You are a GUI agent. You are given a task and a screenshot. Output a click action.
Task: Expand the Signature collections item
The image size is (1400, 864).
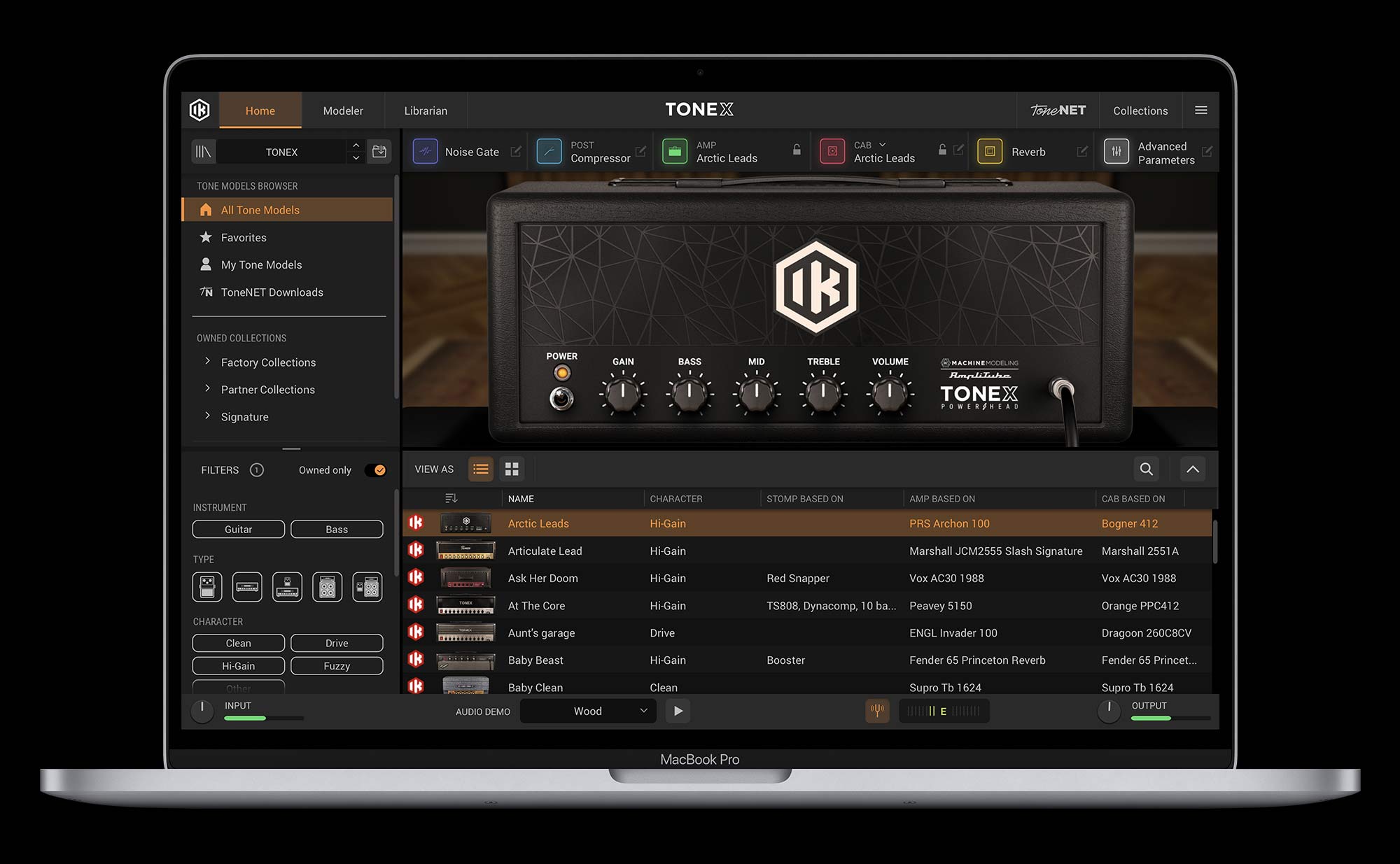coord(208,416)
